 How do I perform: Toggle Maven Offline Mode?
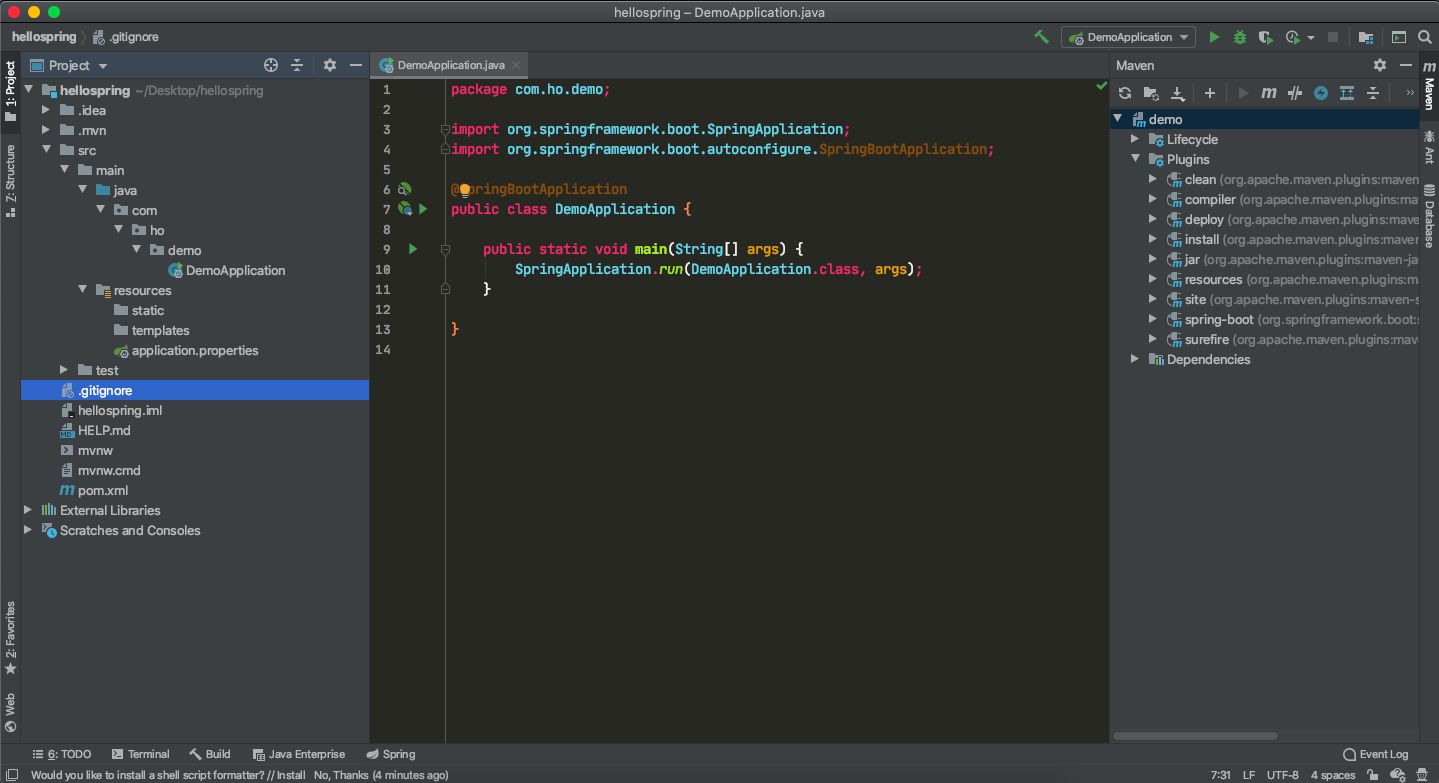1295,93
